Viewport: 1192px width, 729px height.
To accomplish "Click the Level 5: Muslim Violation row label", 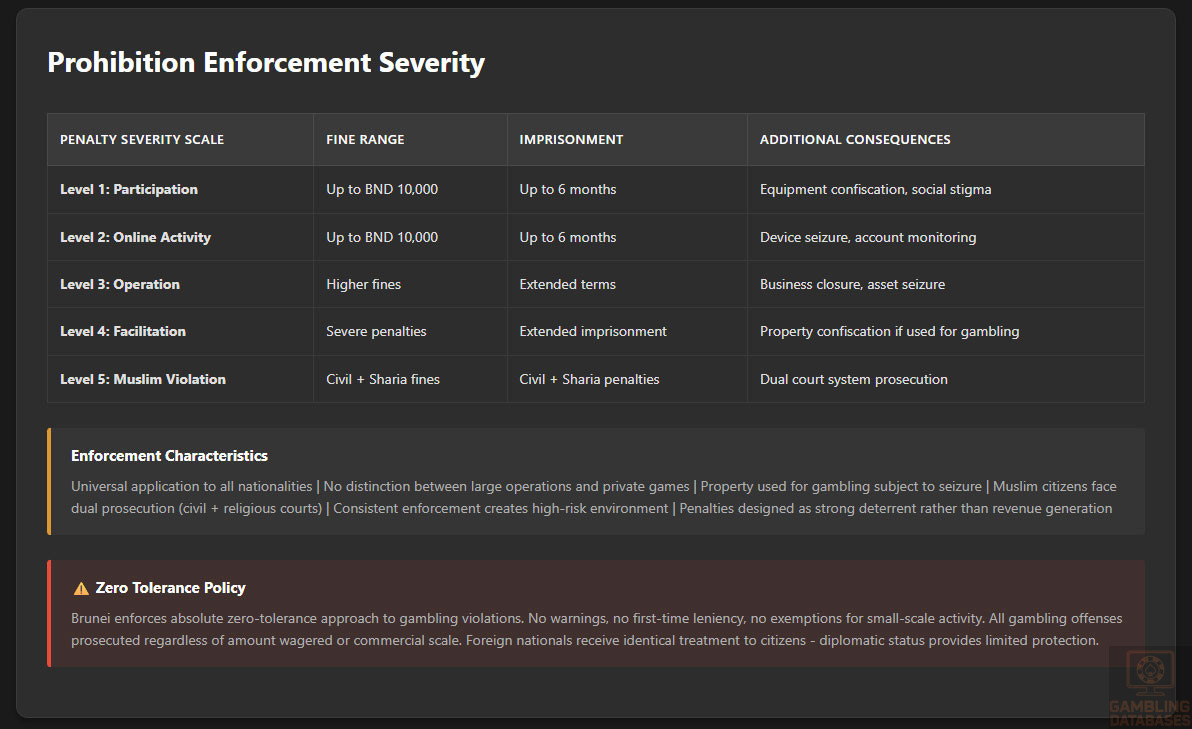I will 143,379.
